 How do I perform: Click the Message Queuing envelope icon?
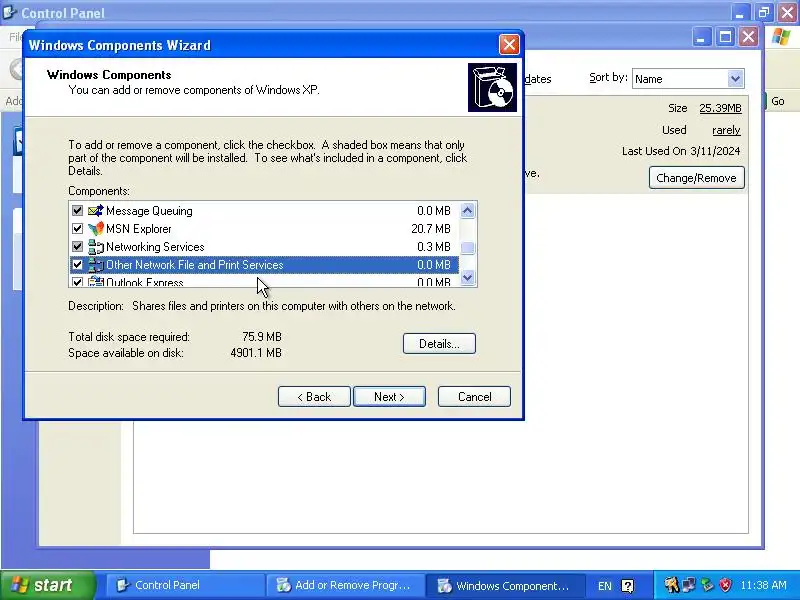coord(95,210)
